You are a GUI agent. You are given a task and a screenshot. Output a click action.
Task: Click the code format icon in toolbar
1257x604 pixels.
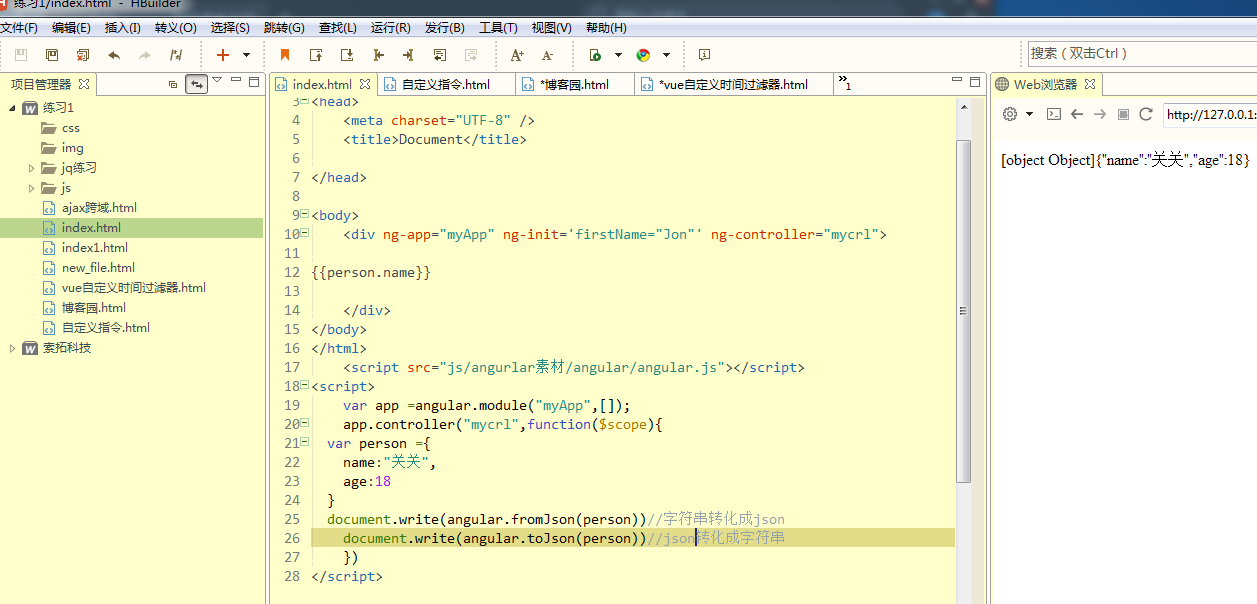(176, 55)
